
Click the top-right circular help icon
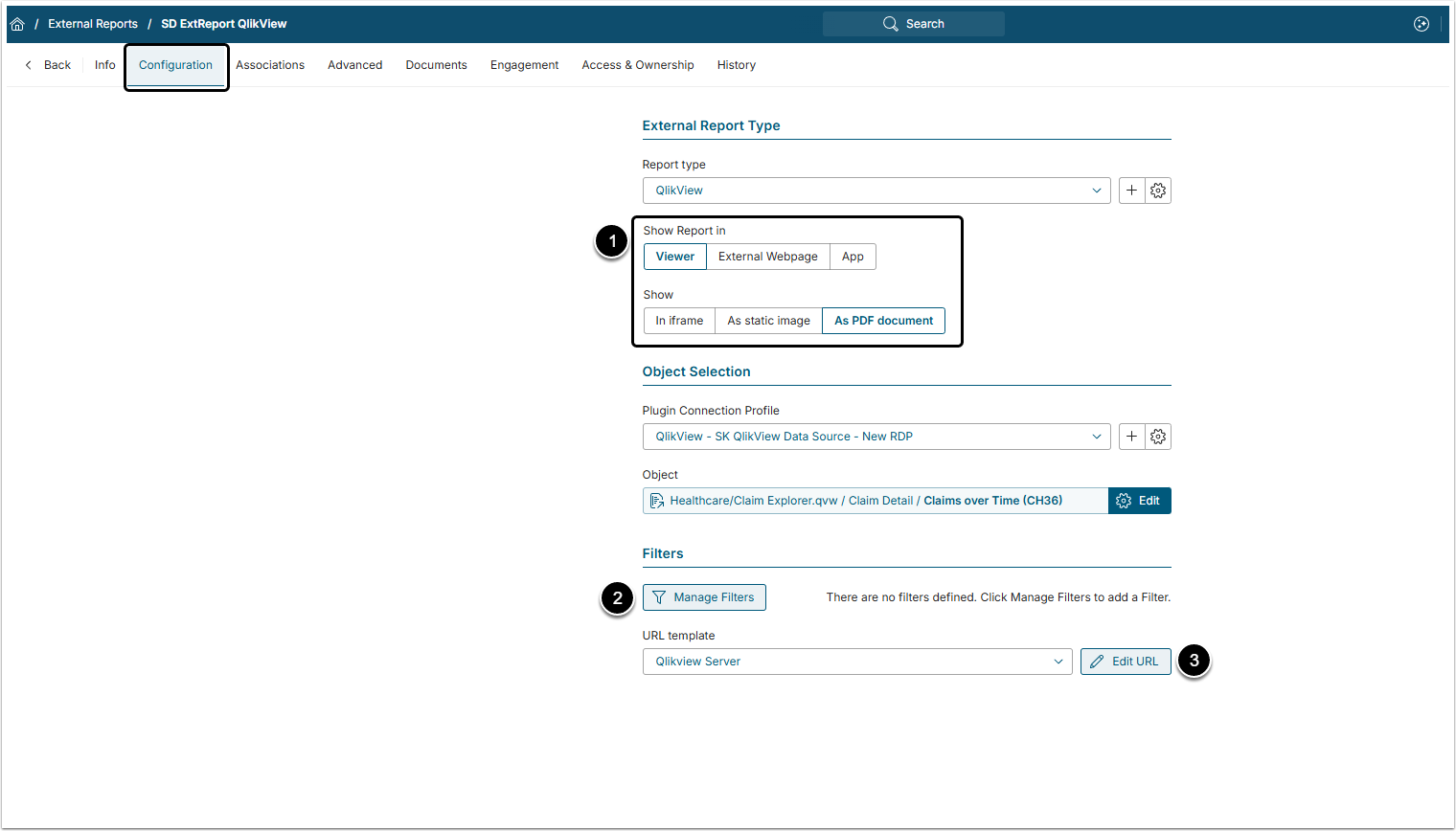click(1422, 24)
